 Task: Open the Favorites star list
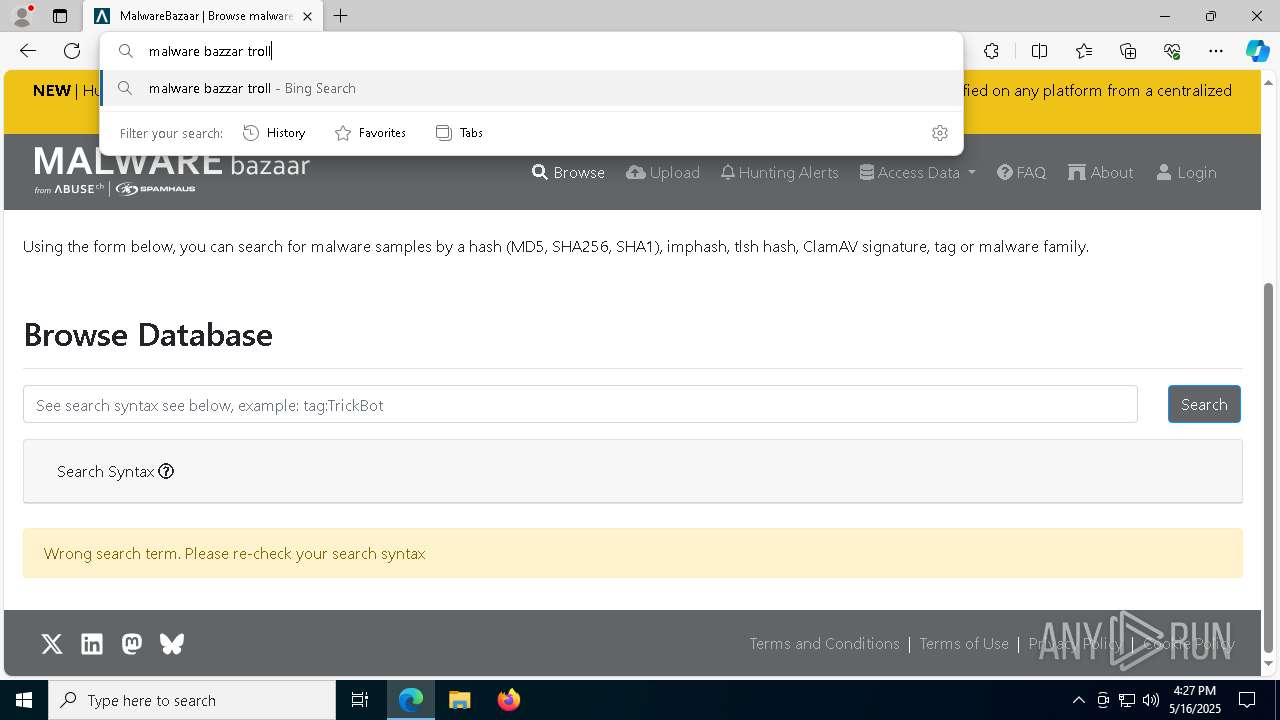[1084, 51]
